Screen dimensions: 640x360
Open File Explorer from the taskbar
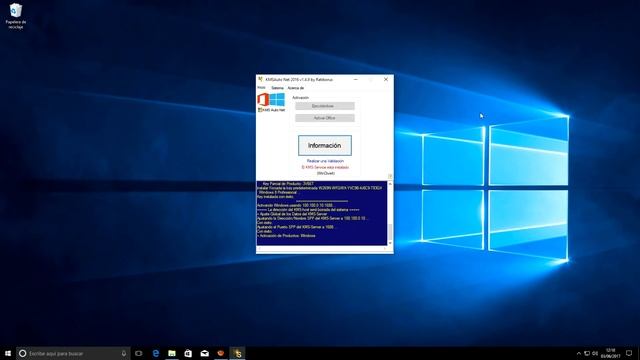172,353
